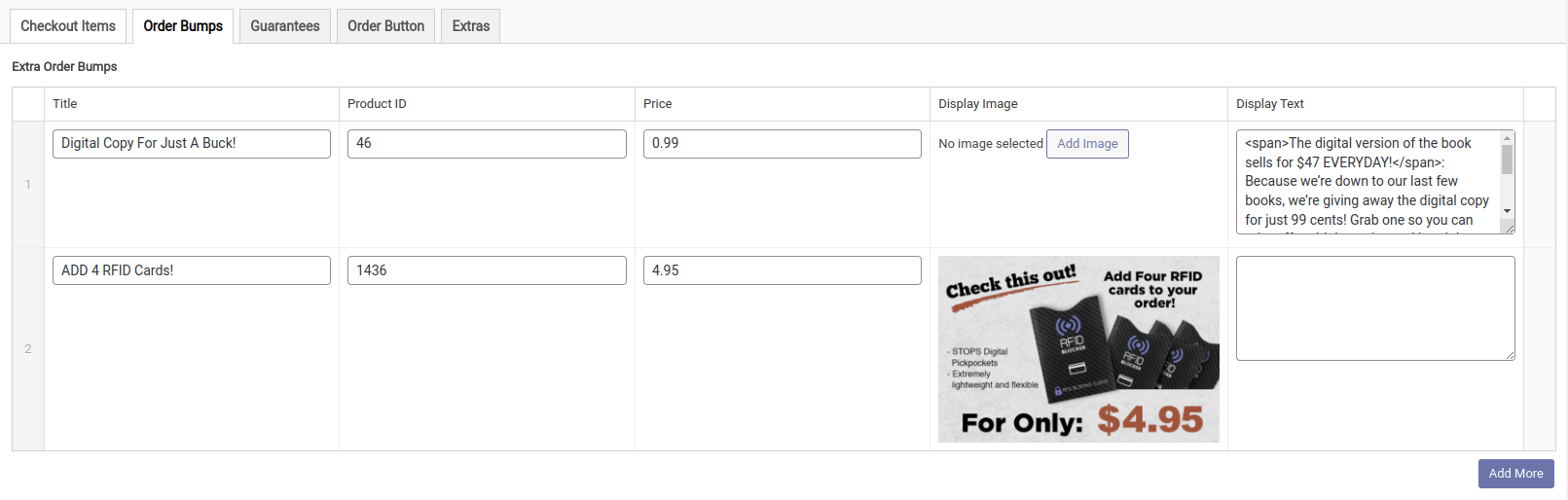Screen dimensions: 1568x500
Task: Click the Add More button
Action: (x=1515, y=474)
